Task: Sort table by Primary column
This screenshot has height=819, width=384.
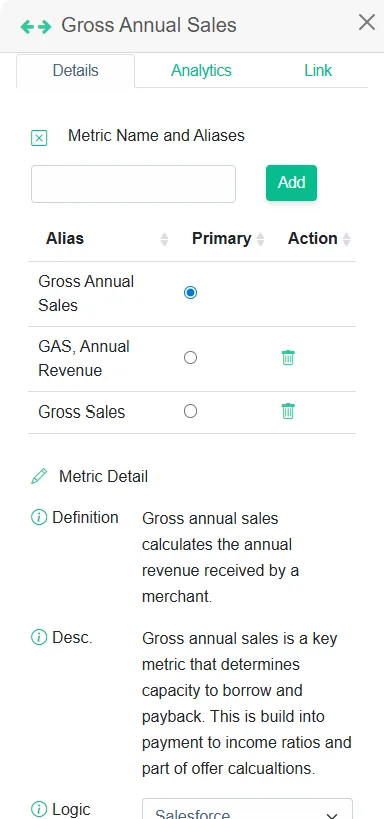Action: tap(260, 239)
